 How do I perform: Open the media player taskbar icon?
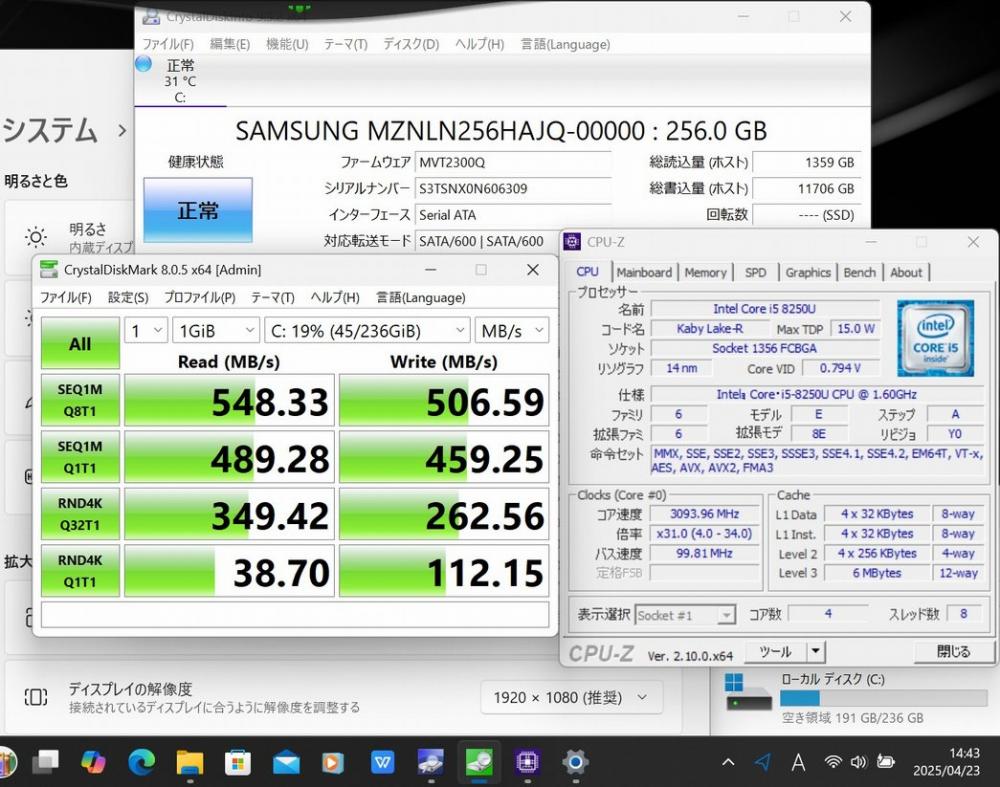(x=333, y=761)
